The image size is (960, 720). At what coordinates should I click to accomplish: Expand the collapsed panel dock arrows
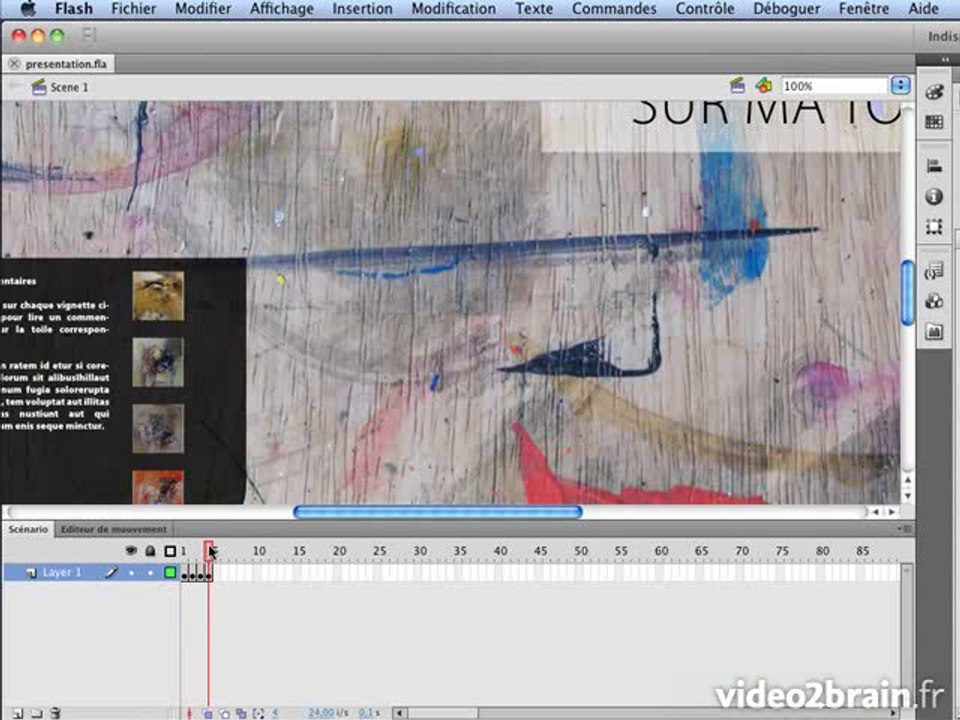tap(946, 59)
